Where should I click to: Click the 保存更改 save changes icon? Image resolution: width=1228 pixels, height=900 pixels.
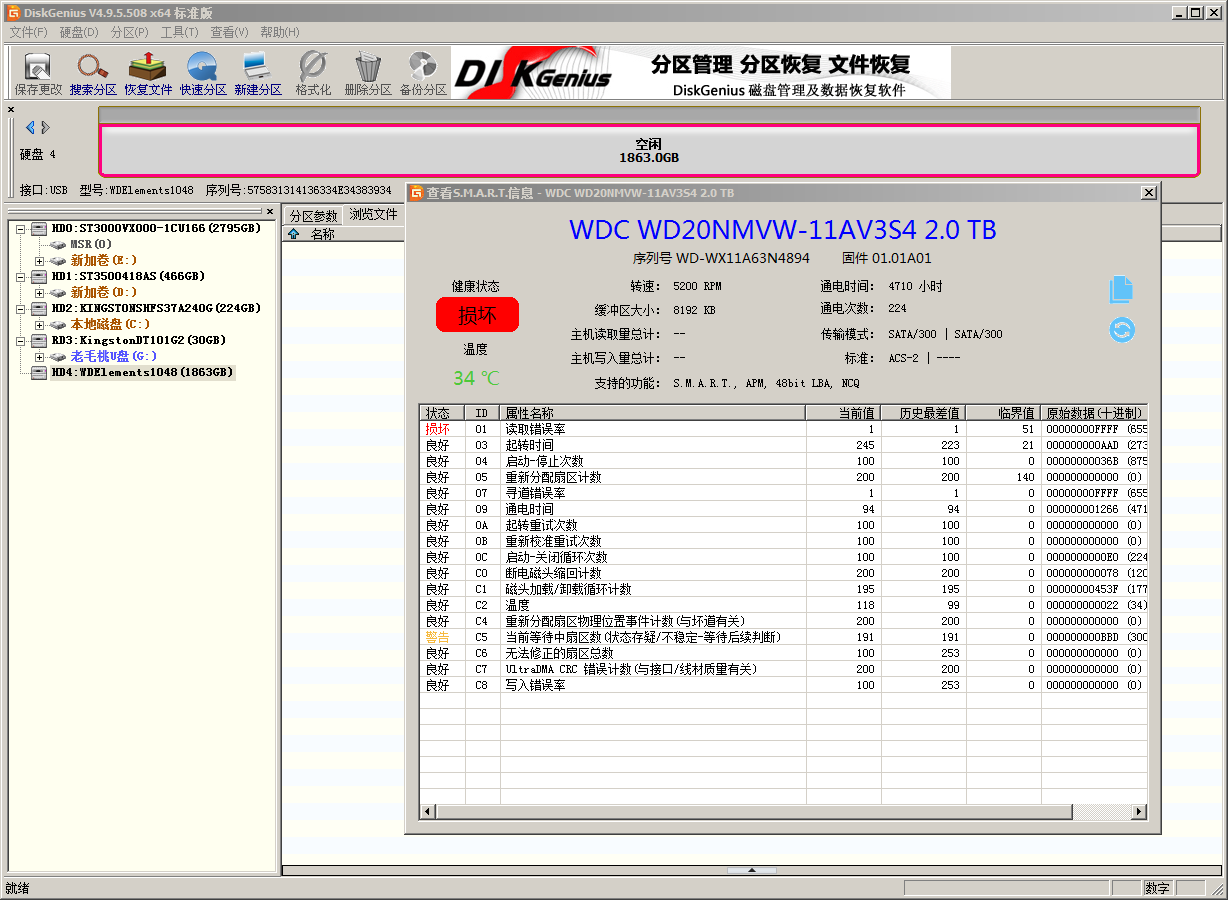tap(37, 71)
